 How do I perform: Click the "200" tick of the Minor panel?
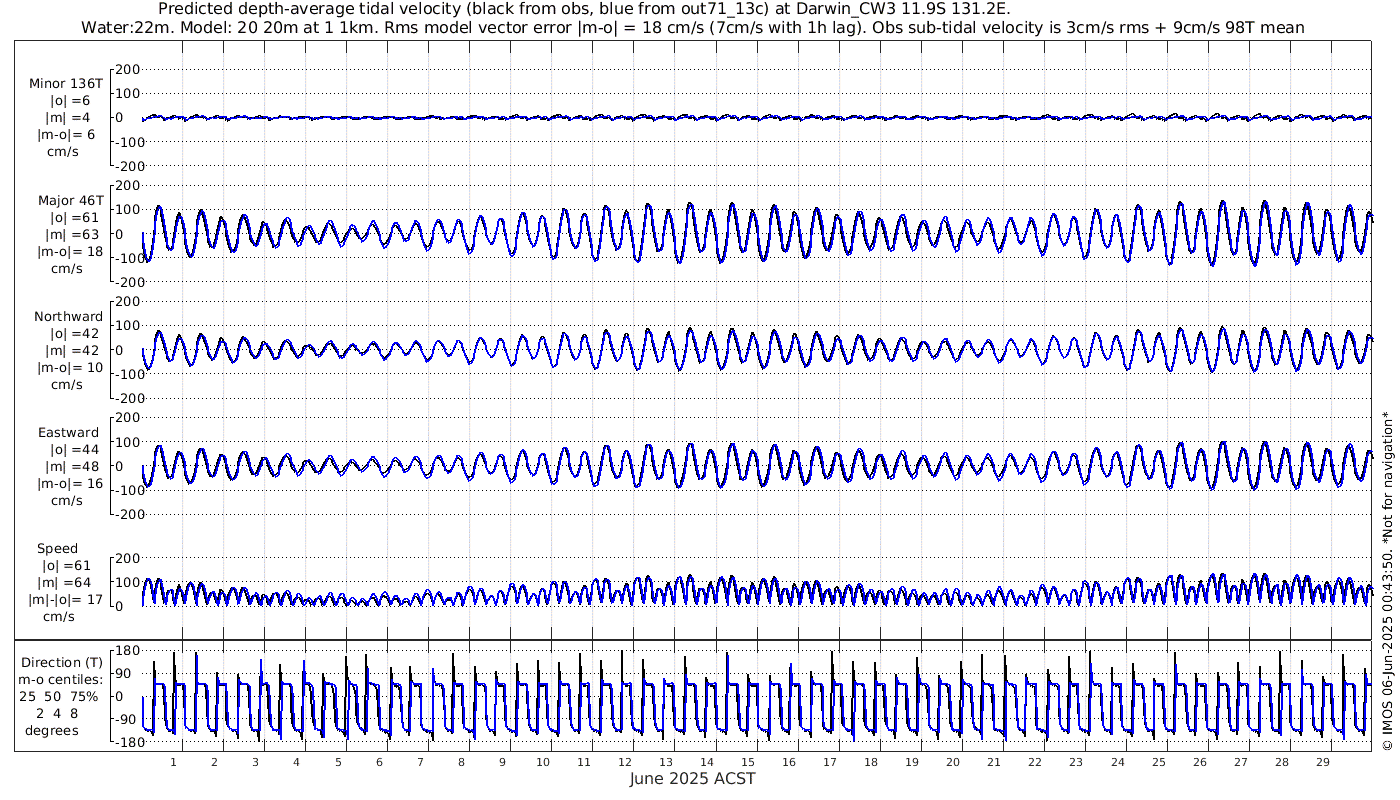[x=127, y=69]
